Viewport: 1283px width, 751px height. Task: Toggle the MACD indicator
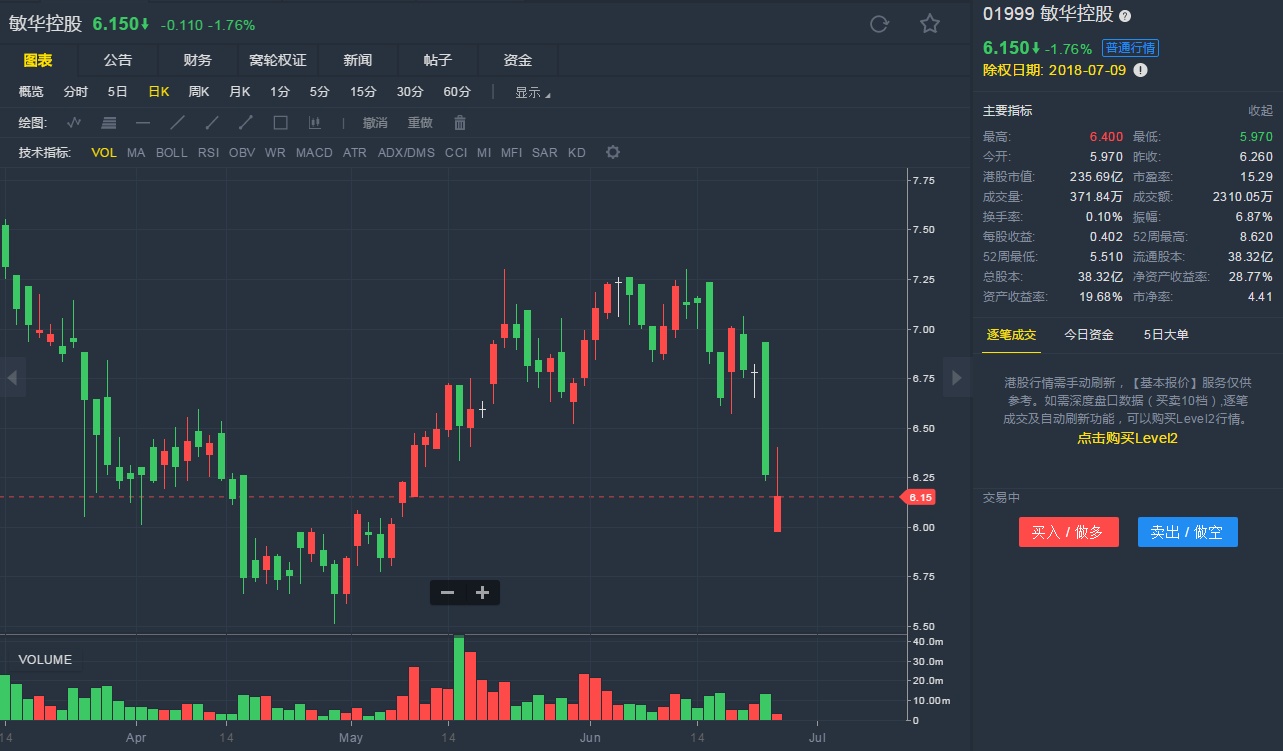click(x=314, y=153)
